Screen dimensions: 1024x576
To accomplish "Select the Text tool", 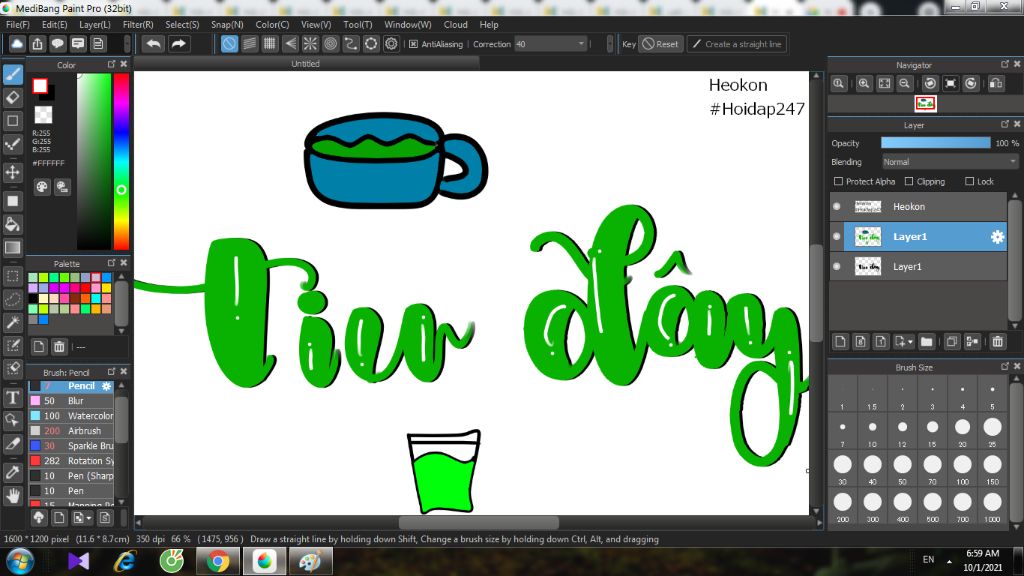I will (x=12, y=398).
